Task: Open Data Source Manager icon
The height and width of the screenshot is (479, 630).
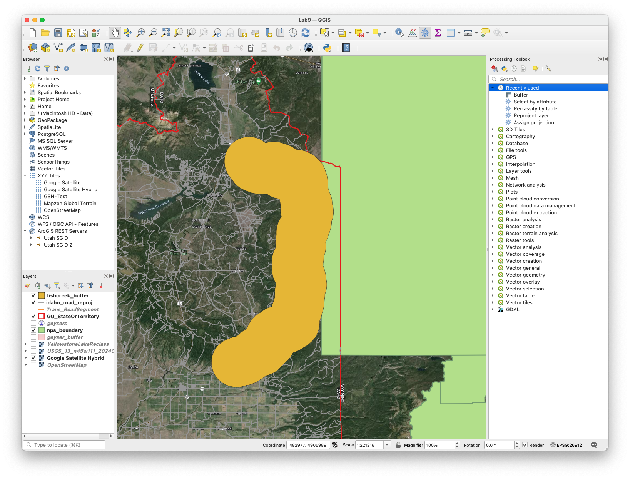Action: (33, 48)
